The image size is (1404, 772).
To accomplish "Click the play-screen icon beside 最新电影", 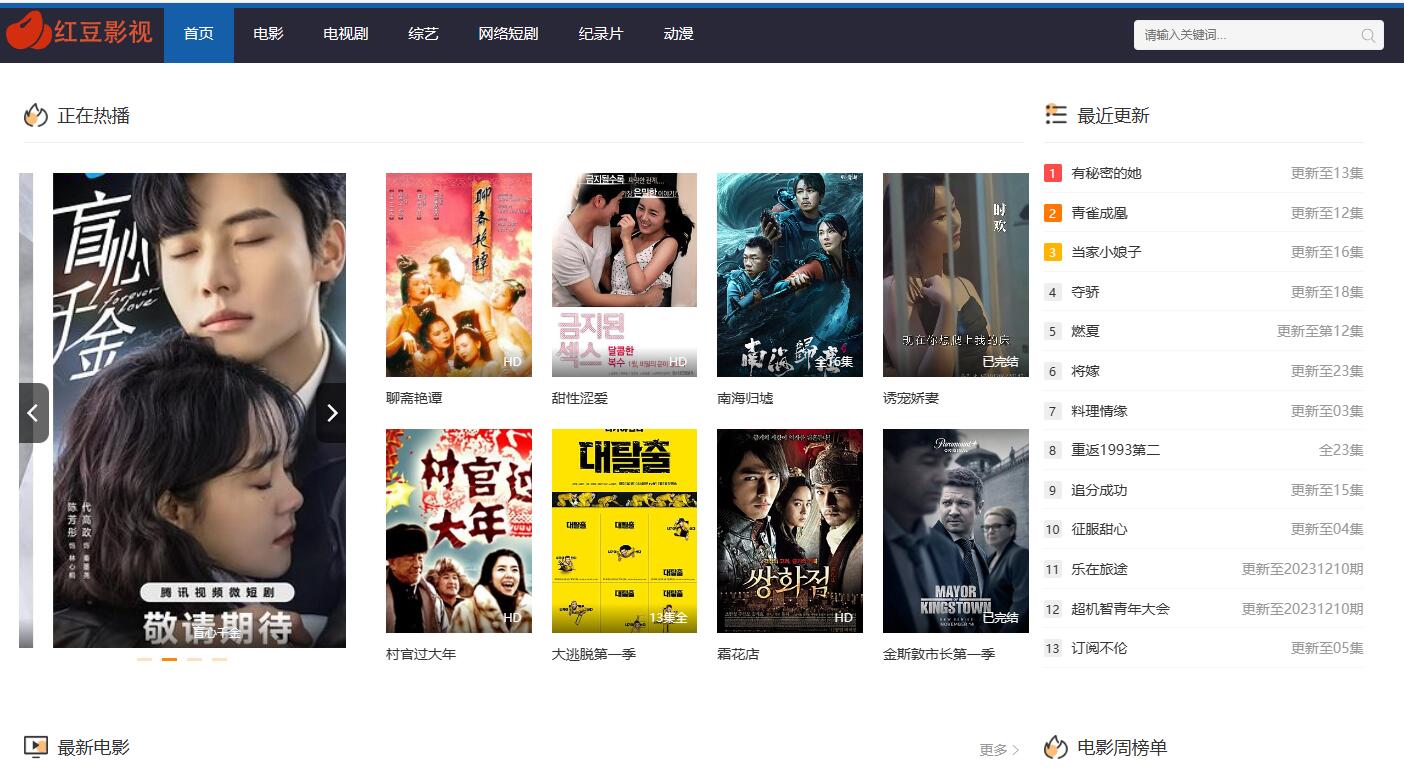I will [36, 746].
